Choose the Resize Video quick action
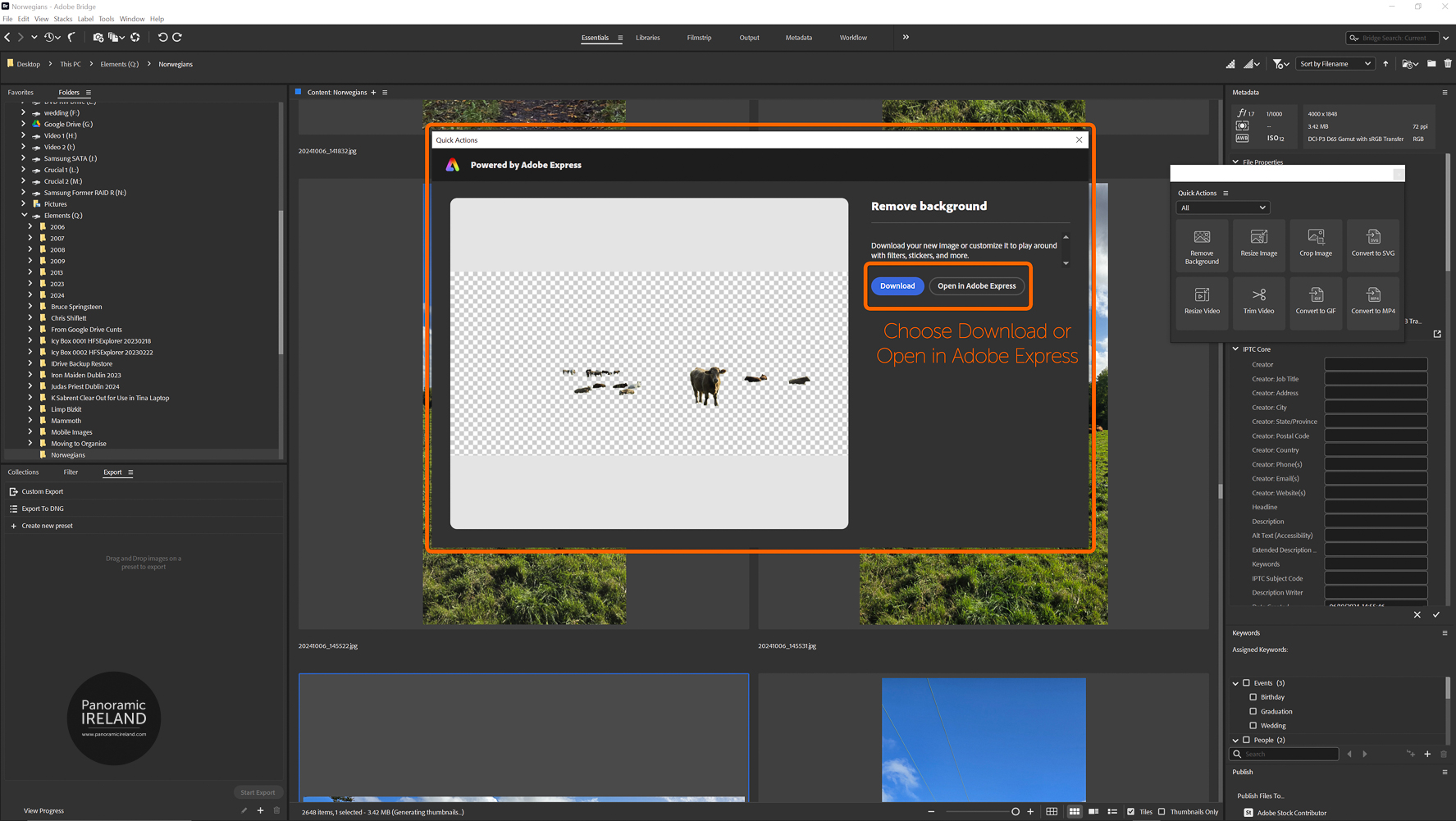 tap(1201, 302)
